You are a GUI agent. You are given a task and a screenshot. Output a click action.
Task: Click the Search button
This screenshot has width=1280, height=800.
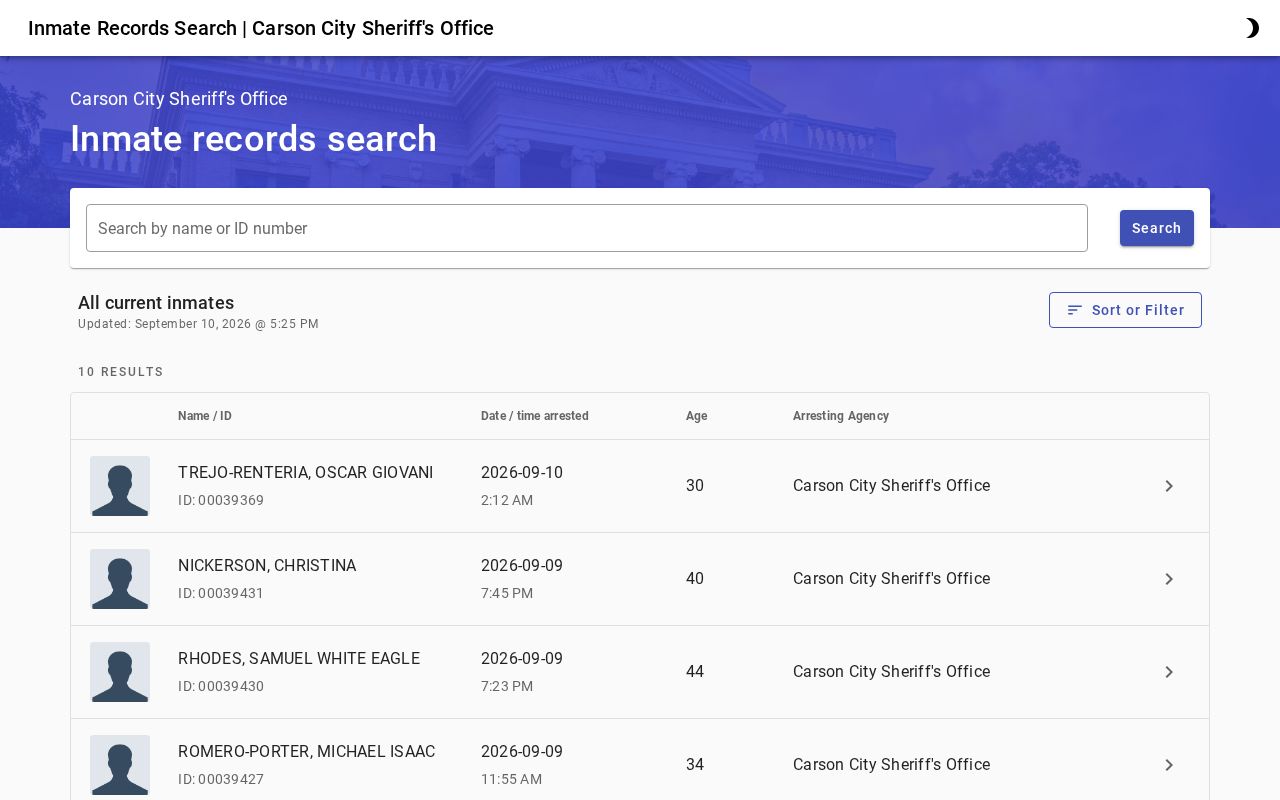point(1157,228)
